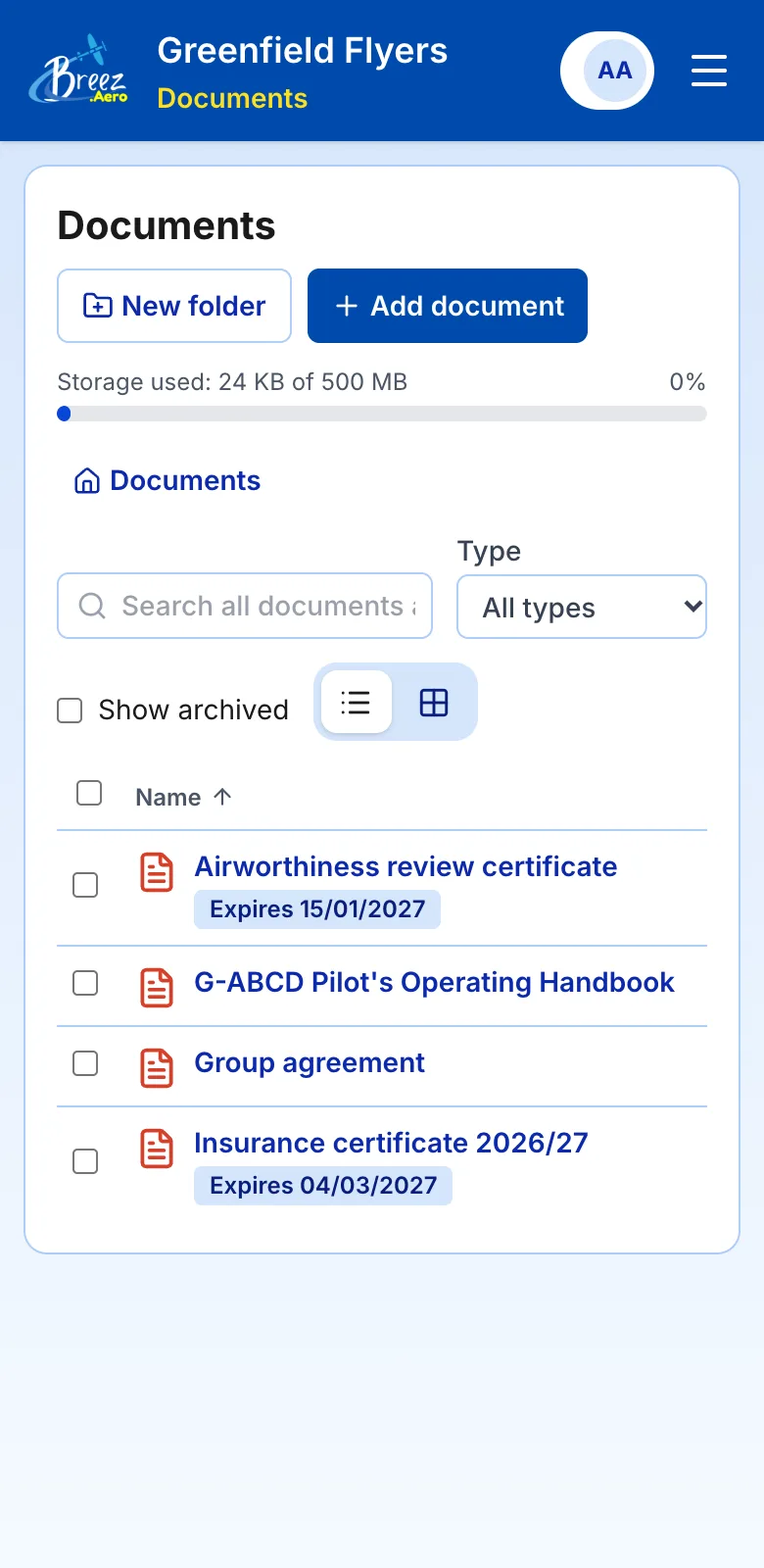764x1568 pixels.
Task: Open Insurance certificate 2026/27 document
Action: click(x=391, y=1143)
